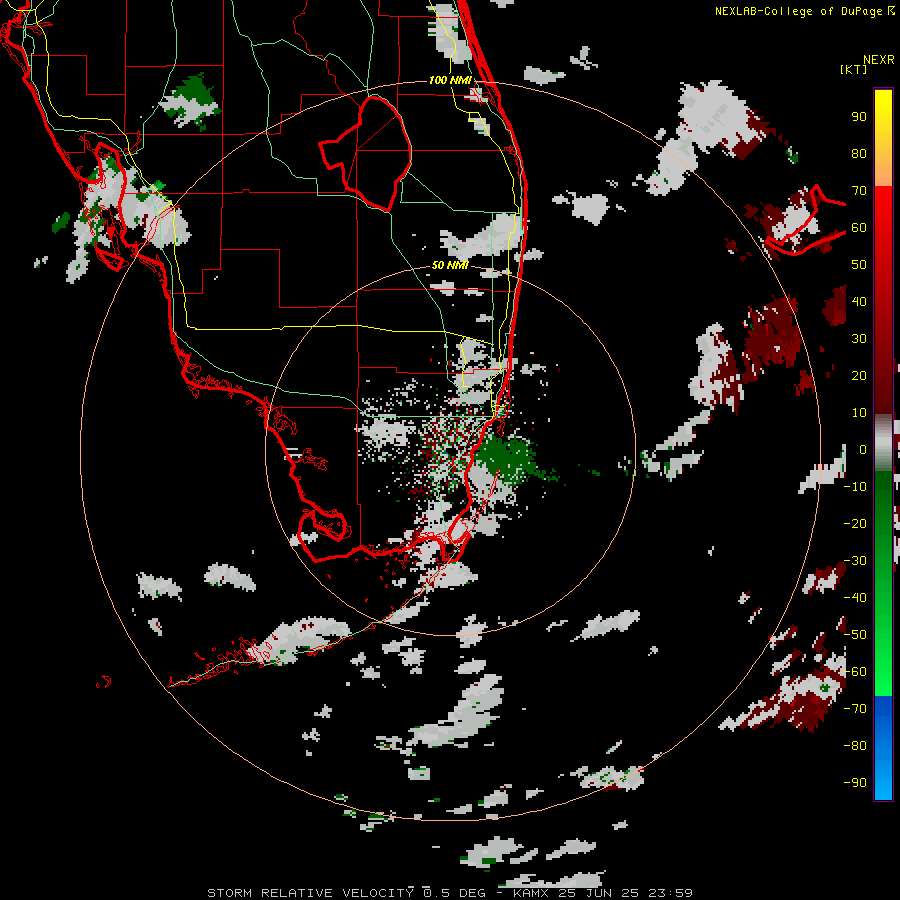The width and height of the screenshot is (900, 900).
Task: Click the [KT] units label
Action: click(x=854, y=69)
